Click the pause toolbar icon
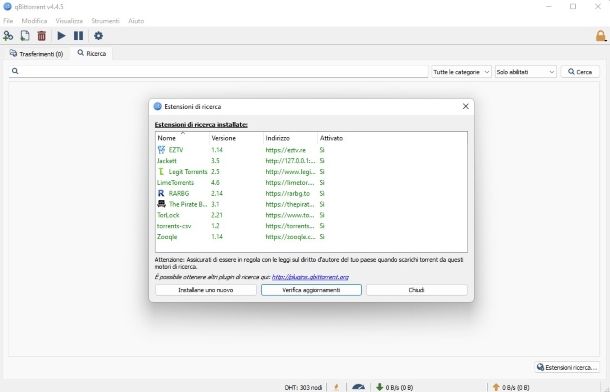This screenshot has height=392, width=610. pyautogui.click(x=78, y=36)
